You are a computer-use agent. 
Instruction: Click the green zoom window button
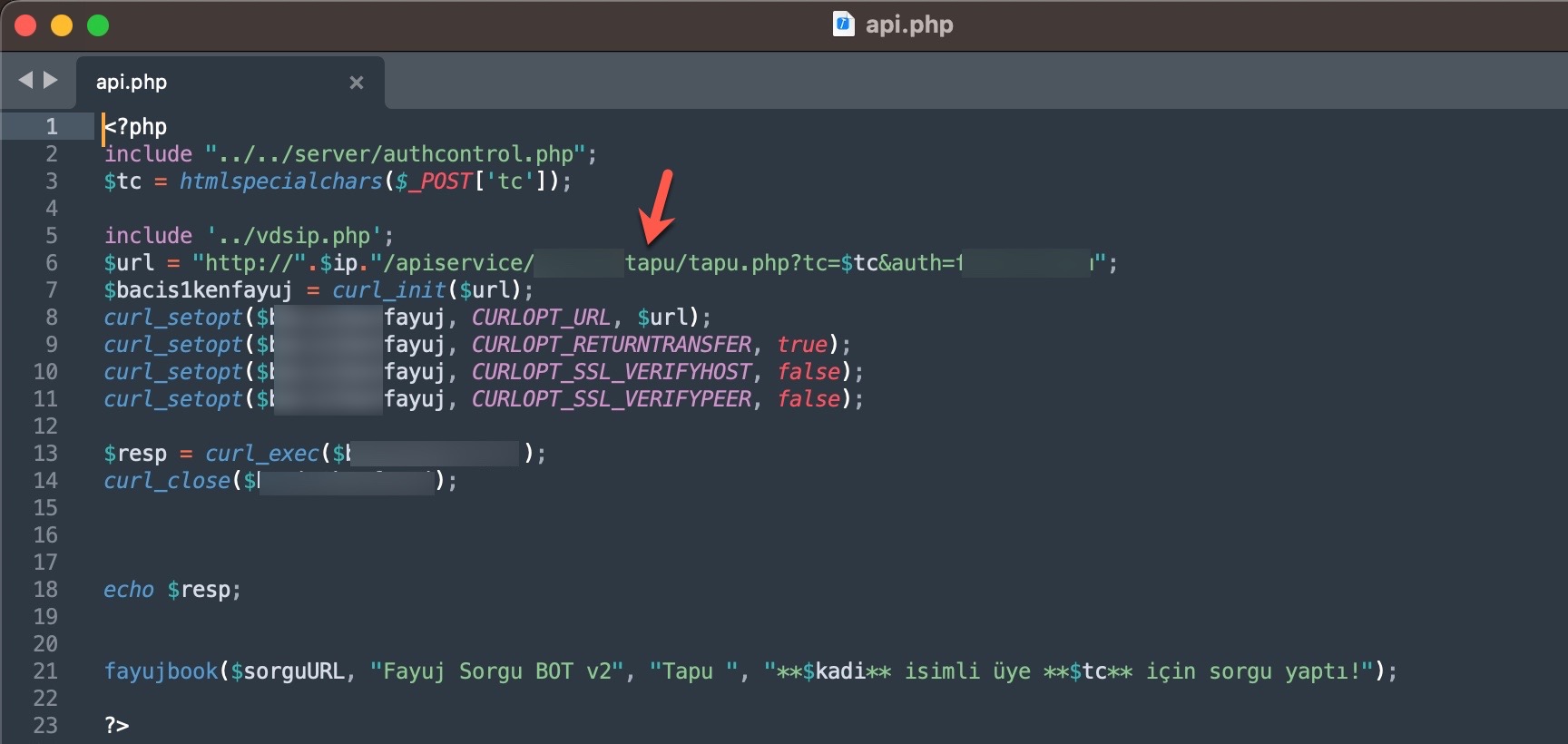pos(98,25)
